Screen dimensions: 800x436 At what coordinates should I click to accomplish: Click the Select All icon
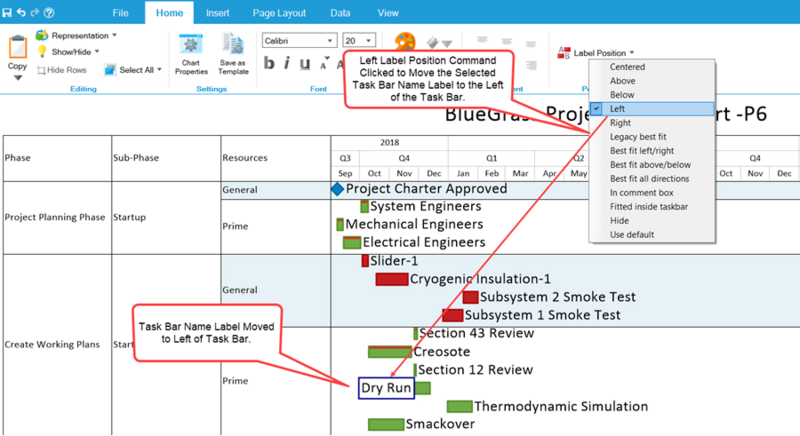coord(109,70)
